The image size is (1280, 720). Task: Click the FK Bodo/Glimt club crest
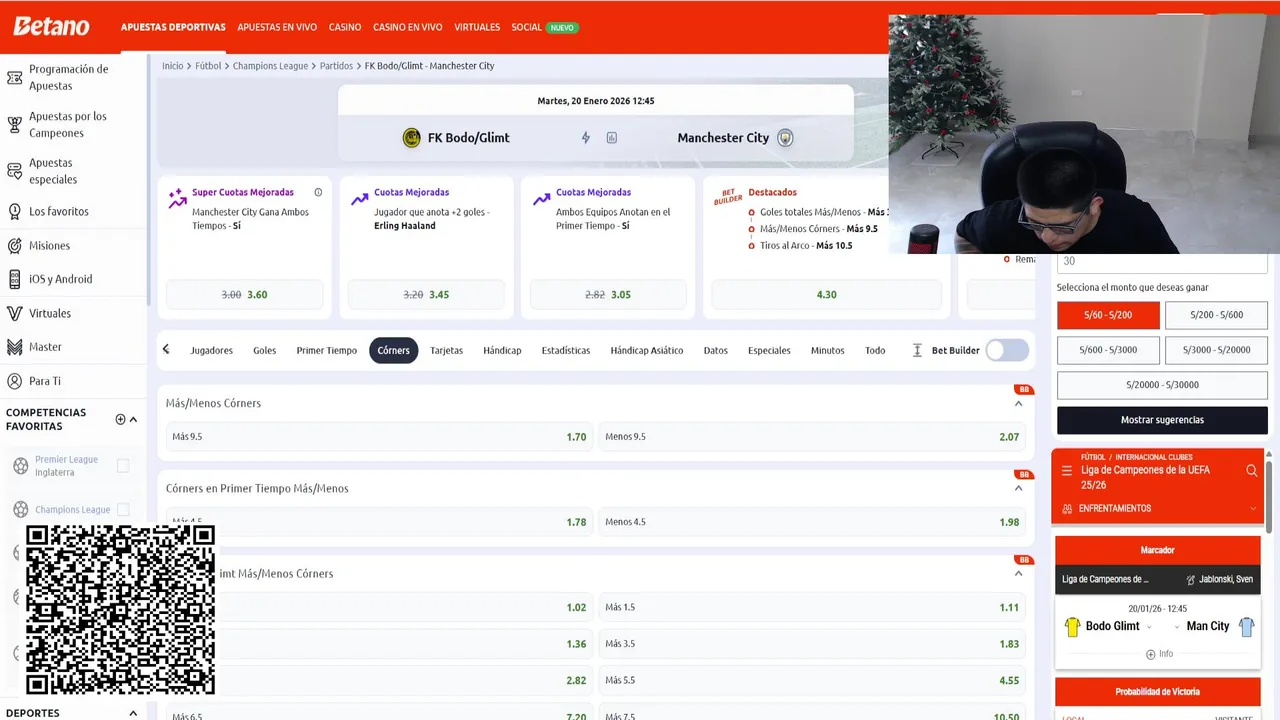411,138
